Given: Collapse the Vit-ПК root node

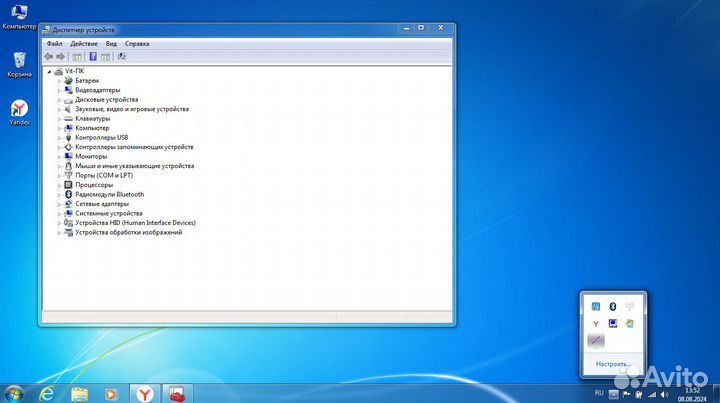Looking at the screenshot, I should point(49,71).
